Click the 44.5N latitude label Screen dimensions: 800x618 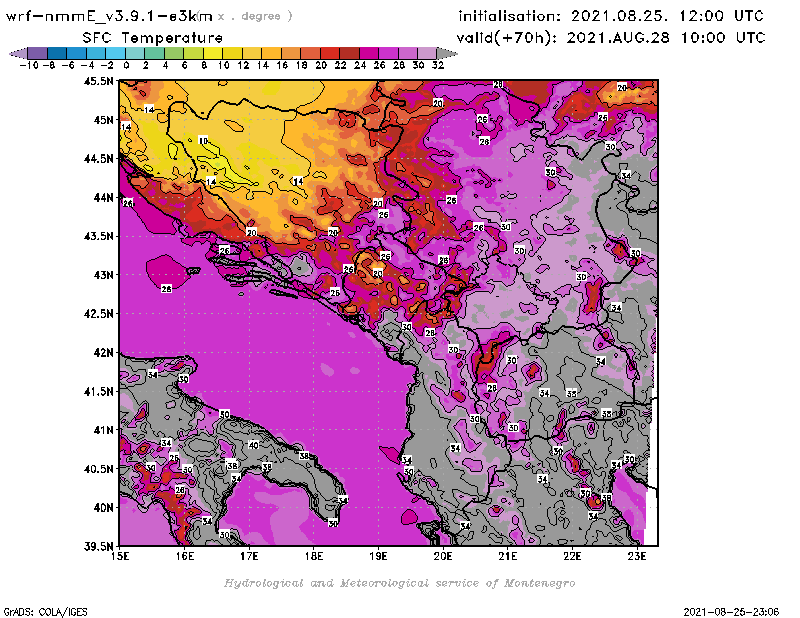[98, 159]
